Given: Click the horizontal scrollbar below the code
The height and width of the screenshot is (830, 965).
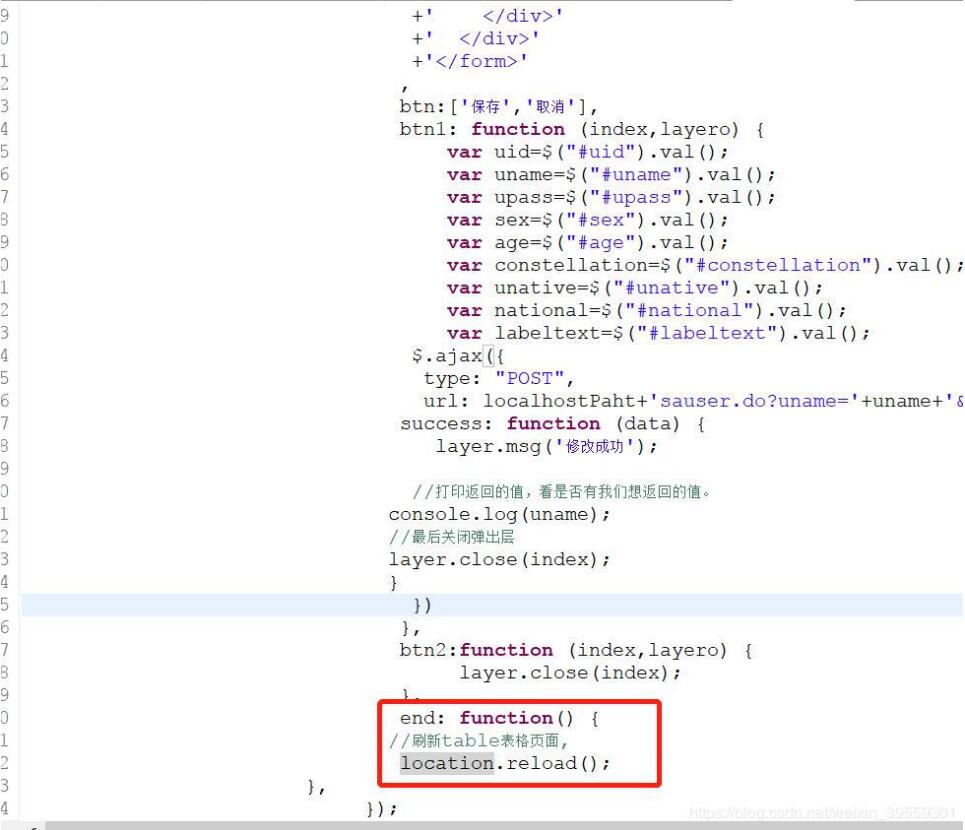Looking at the screenshot, I should pyautogui.click(x=505, y=826).
